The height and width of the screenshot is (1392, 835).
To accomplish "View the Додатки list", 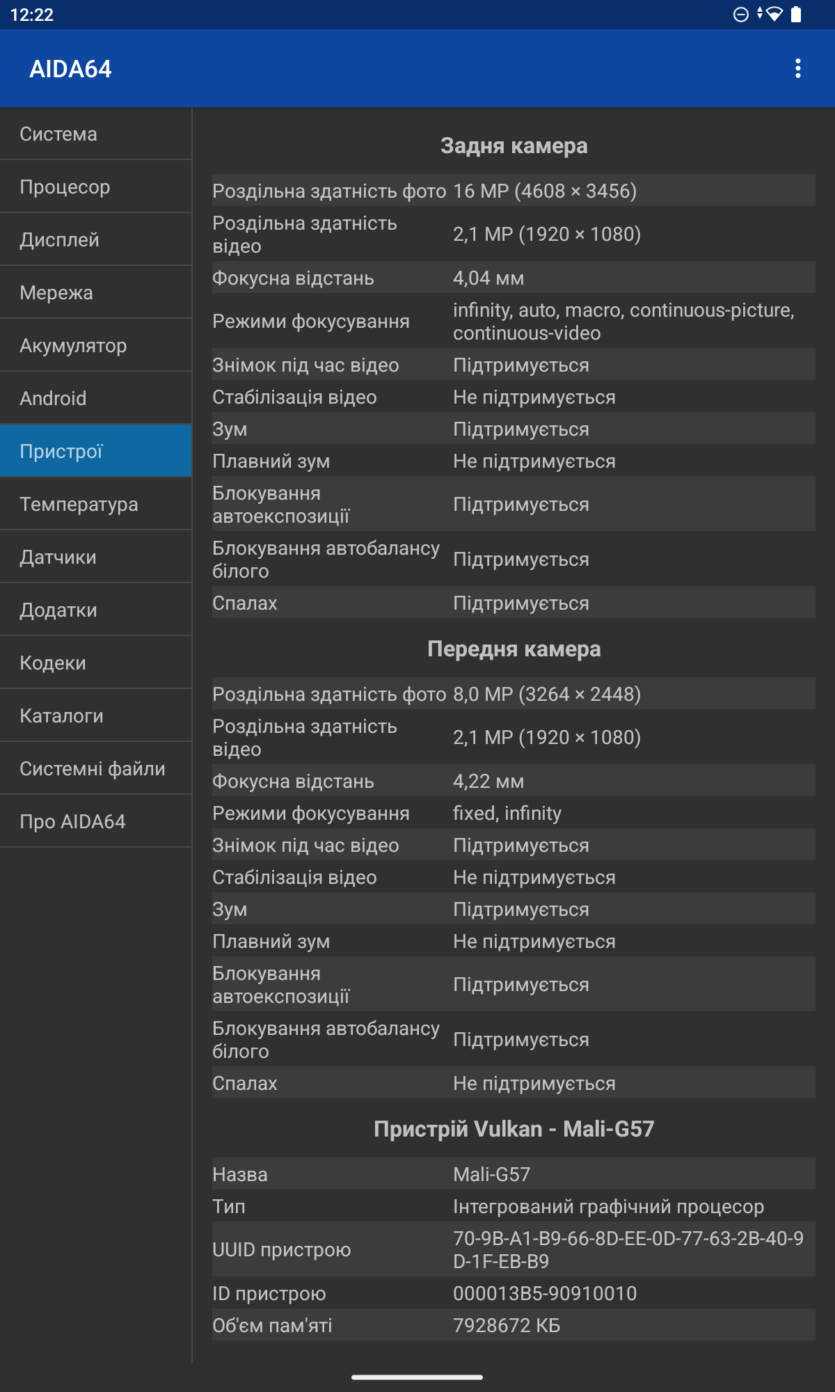I will click(96, 610).
